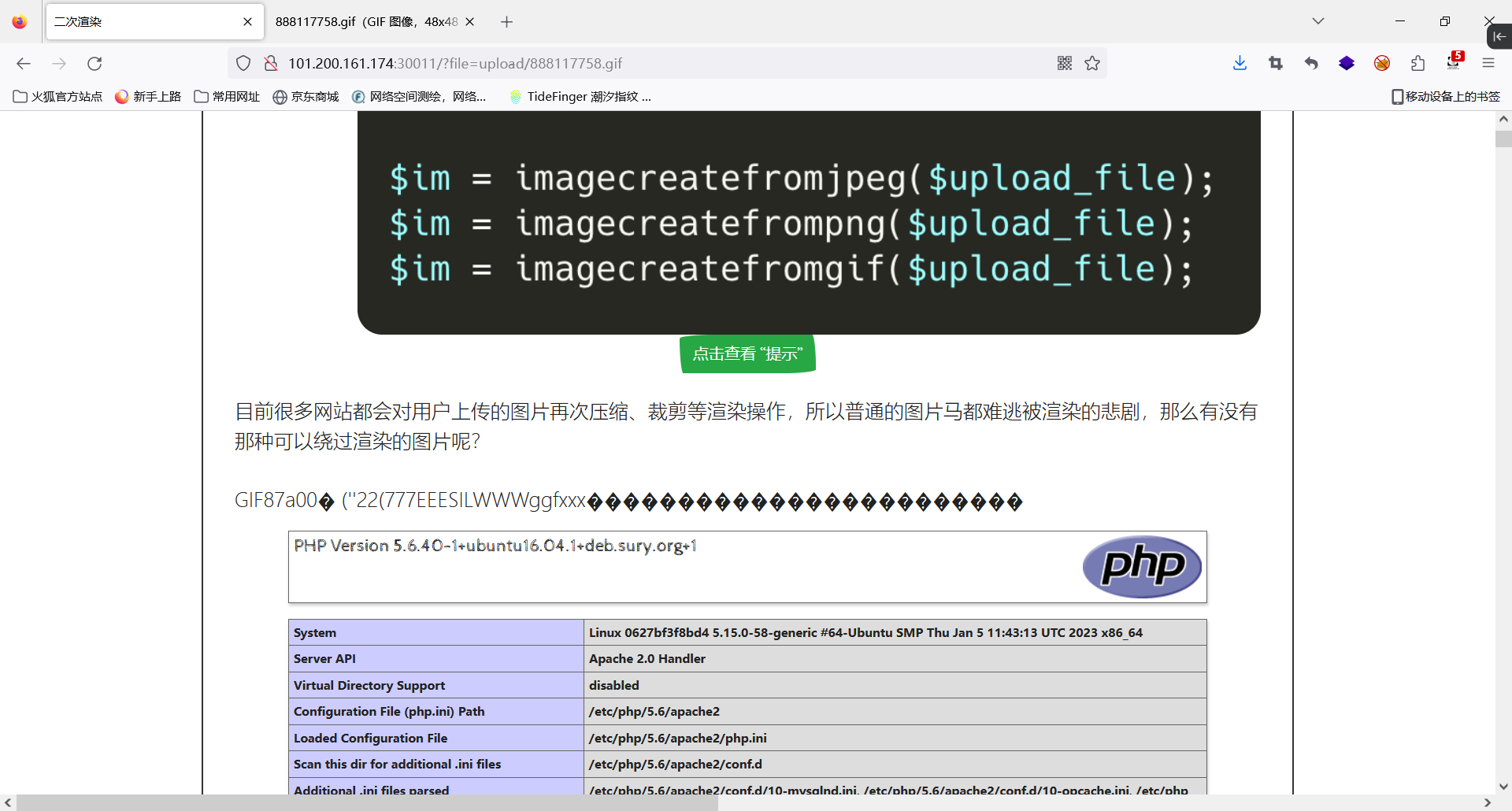
Task: Click the PHP logo image
Action: 1142,567
